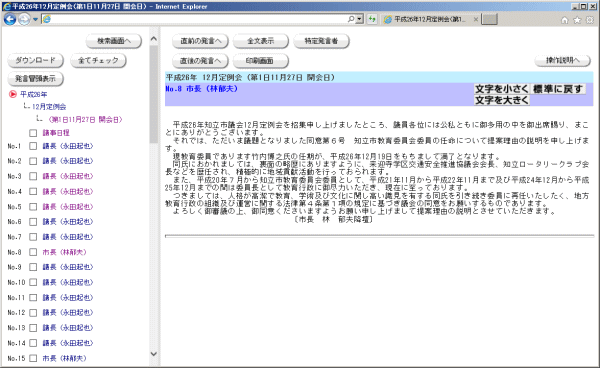Open No.14 議長(永田起也) statement link
The width and height of the screenshot is (600, 368).
[x=68, y=343]
